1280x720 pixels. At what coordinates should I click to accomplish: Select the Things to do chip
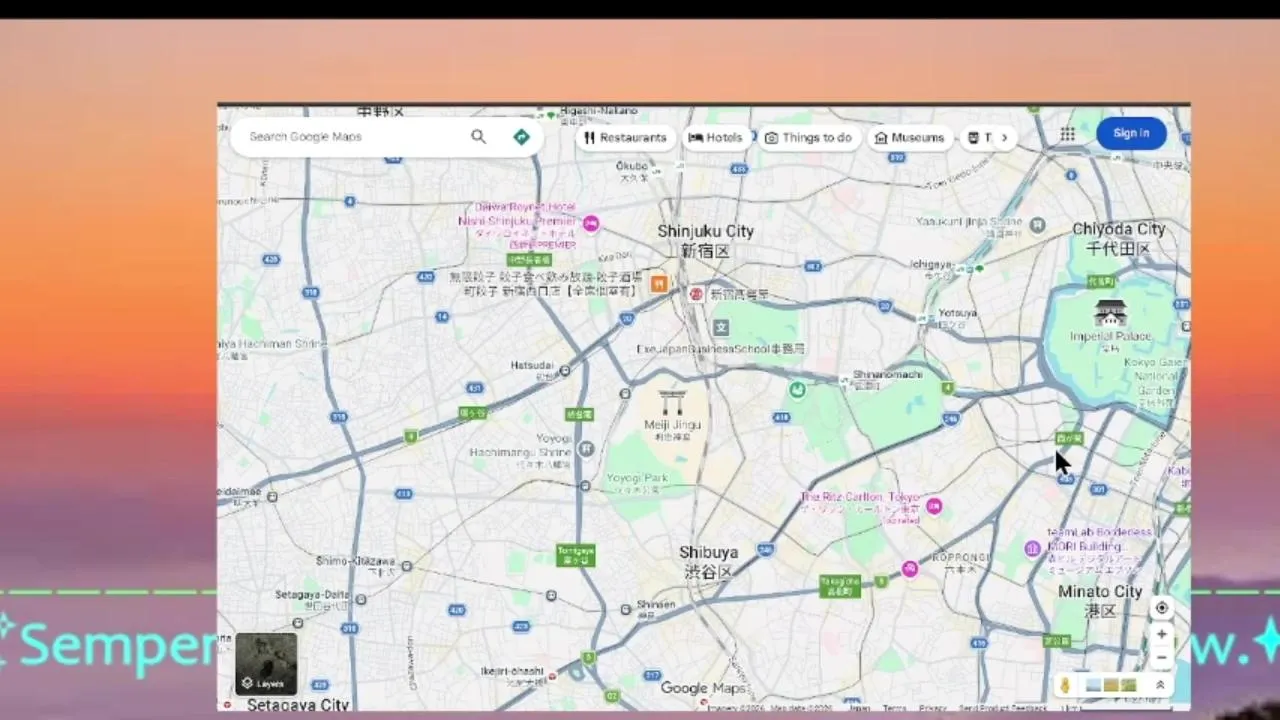coord(808,138)
